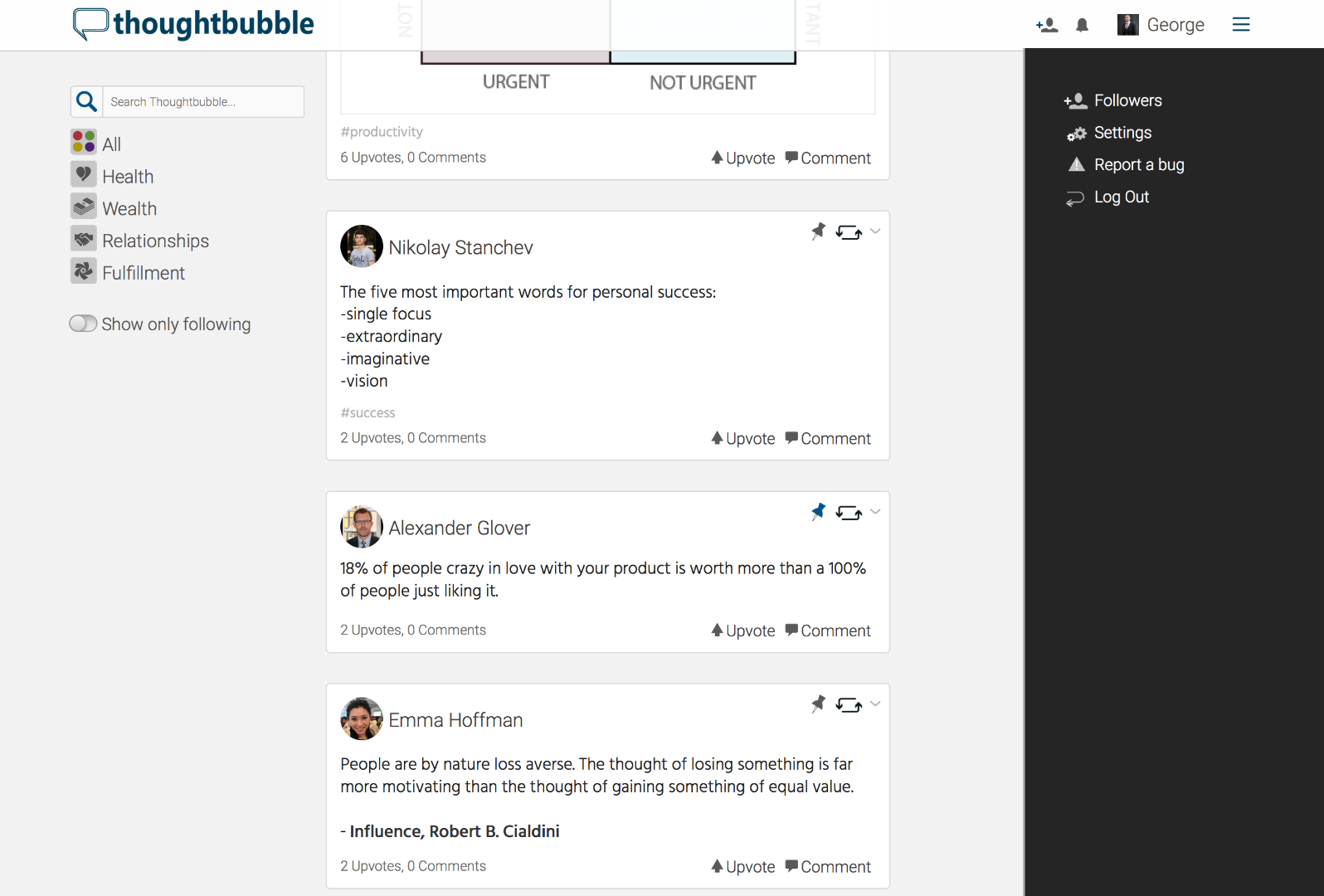Click the hamburger menu icon
Screen dimensions: 1324x896
point(1241,25)
